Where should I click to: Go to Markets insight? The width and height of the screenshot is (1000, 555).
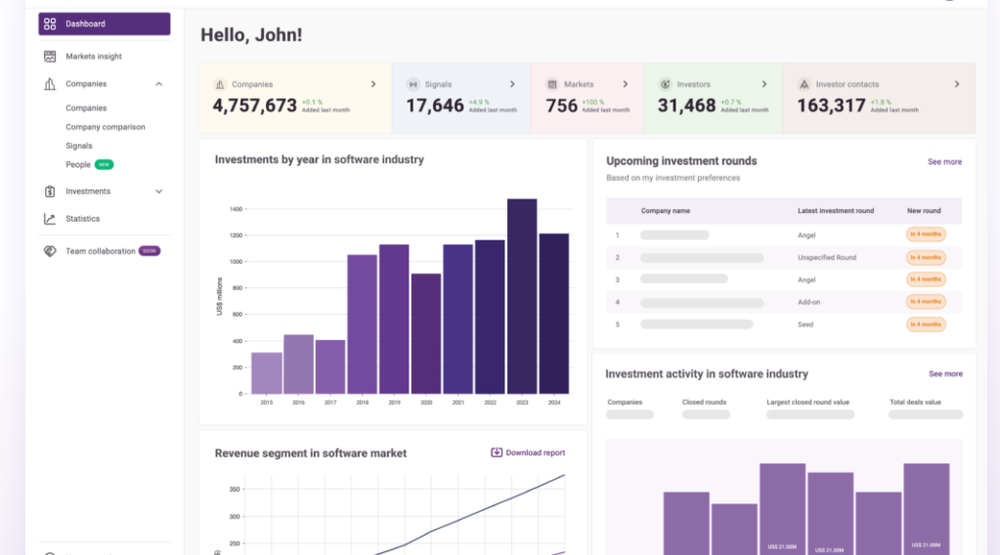tap(93, 56)
